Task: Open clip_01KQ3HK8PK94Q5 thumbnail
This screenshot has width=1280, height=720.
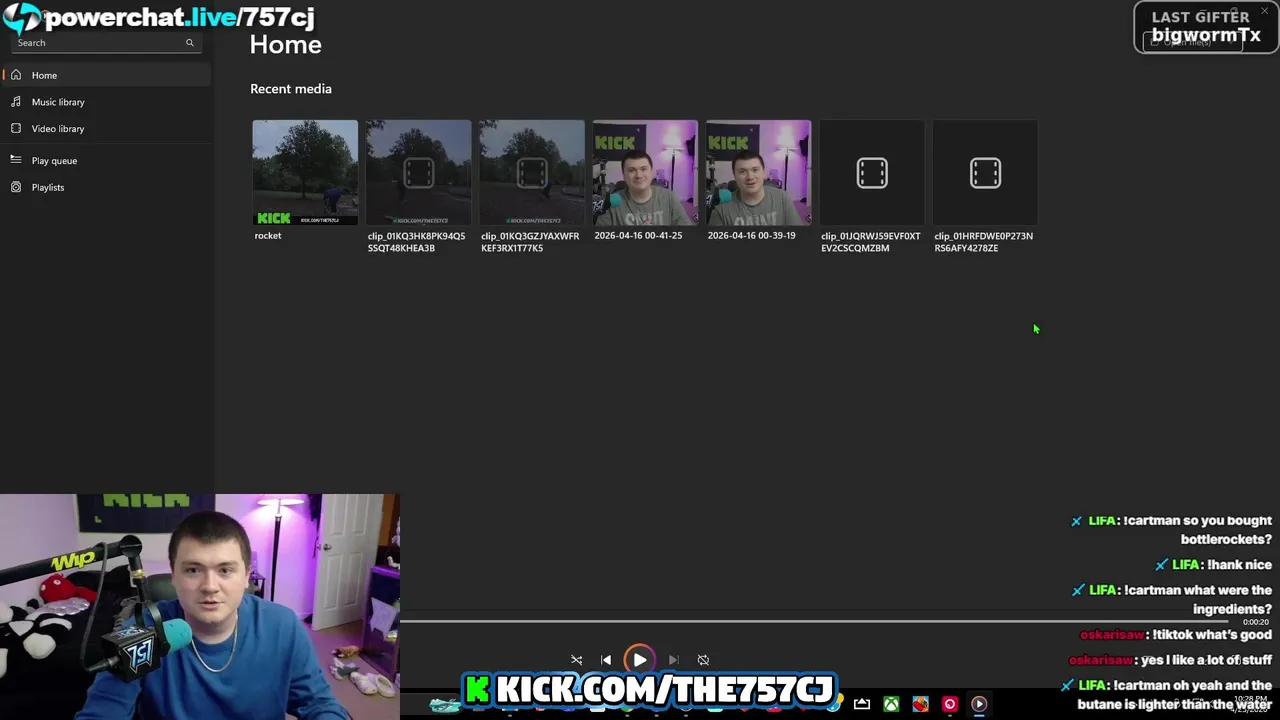Action: pos(418,173)
